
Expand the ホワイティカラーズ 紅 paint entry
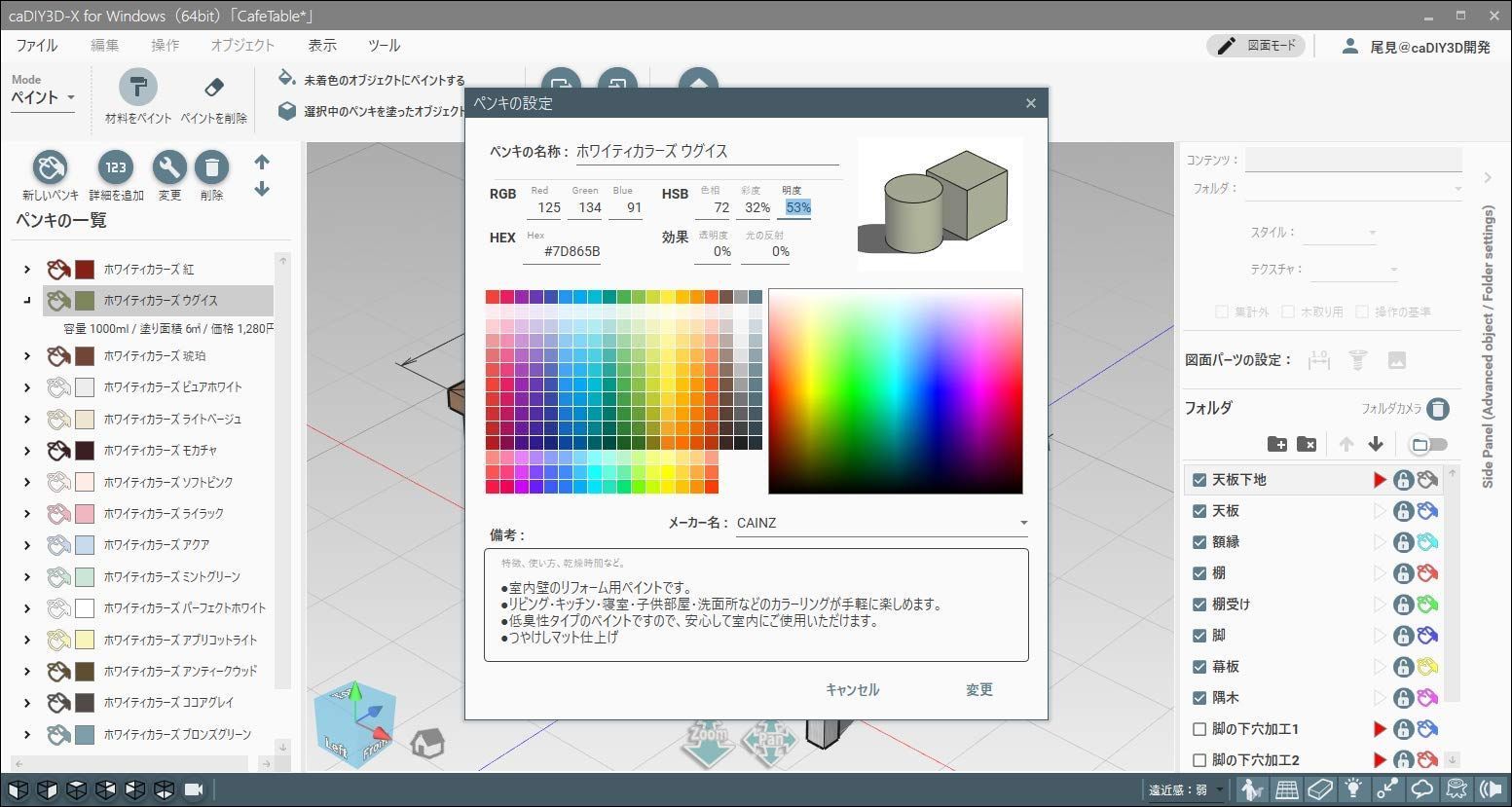[x=26, y=270]
